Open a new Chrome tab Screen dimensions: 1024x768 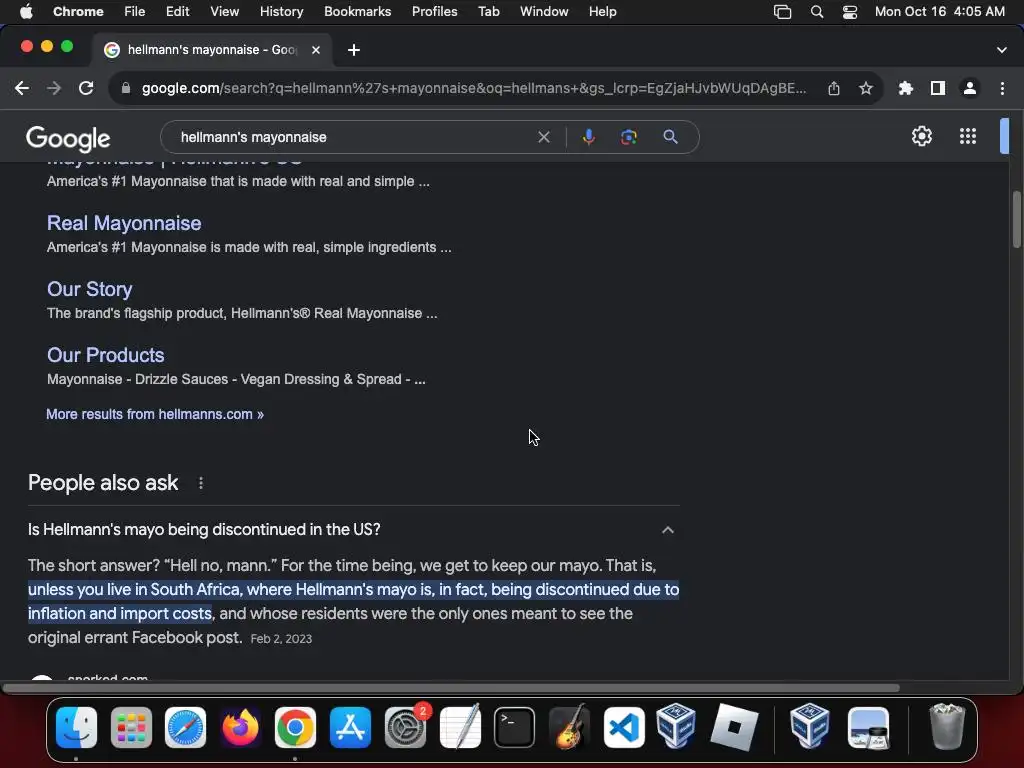point(354,50)
